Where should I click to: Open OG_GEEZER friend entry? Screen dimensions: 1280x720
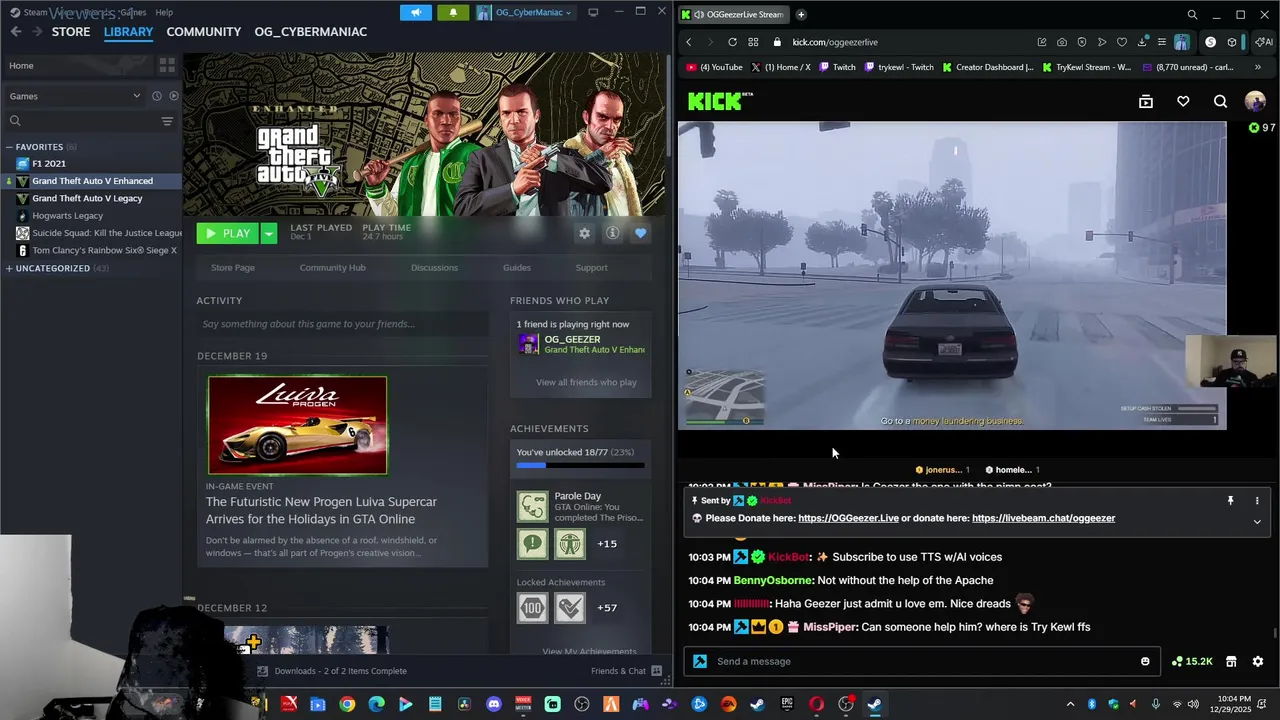point(582,344)
